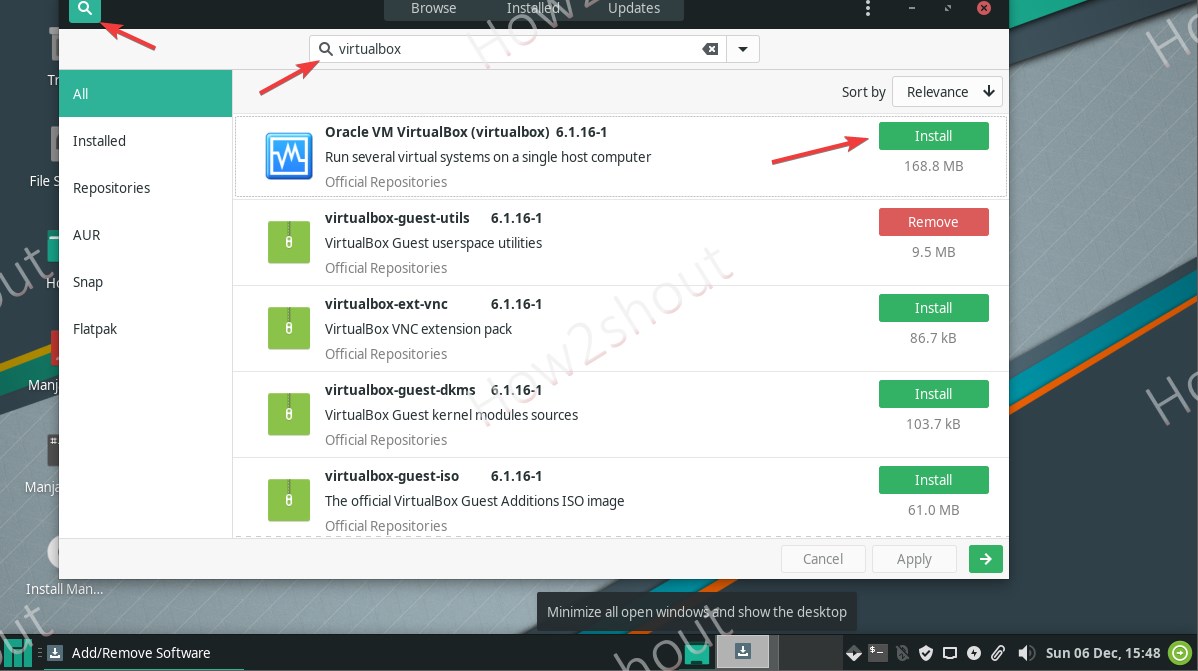Install virtualbox-guest-iso package
Image resolution: width=1198 pixels, height=671 pixels.
(933, 480)
